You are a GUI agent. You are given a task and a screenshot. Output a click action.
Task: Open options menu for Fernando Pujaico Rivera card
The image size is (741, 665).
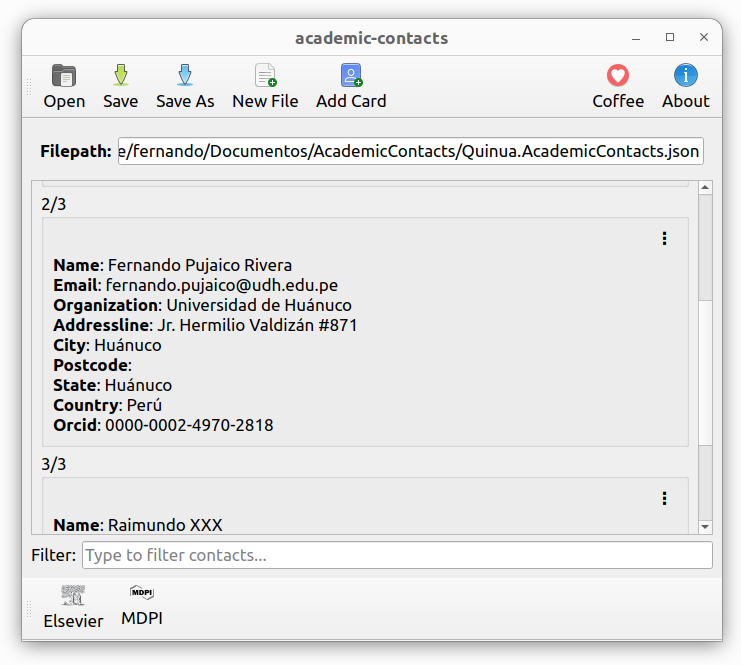pos(664,238)
